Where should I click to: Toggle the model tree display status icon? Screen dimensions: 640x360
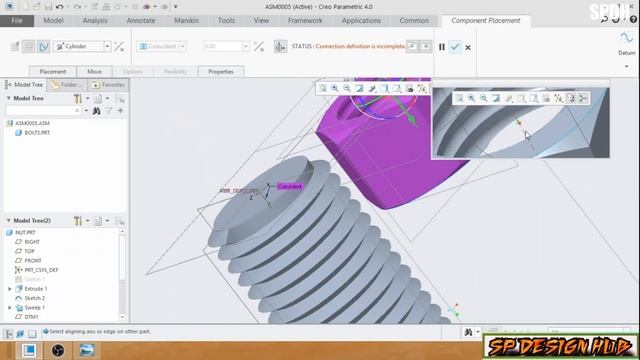pyautogui.click(x=8, y=334)
